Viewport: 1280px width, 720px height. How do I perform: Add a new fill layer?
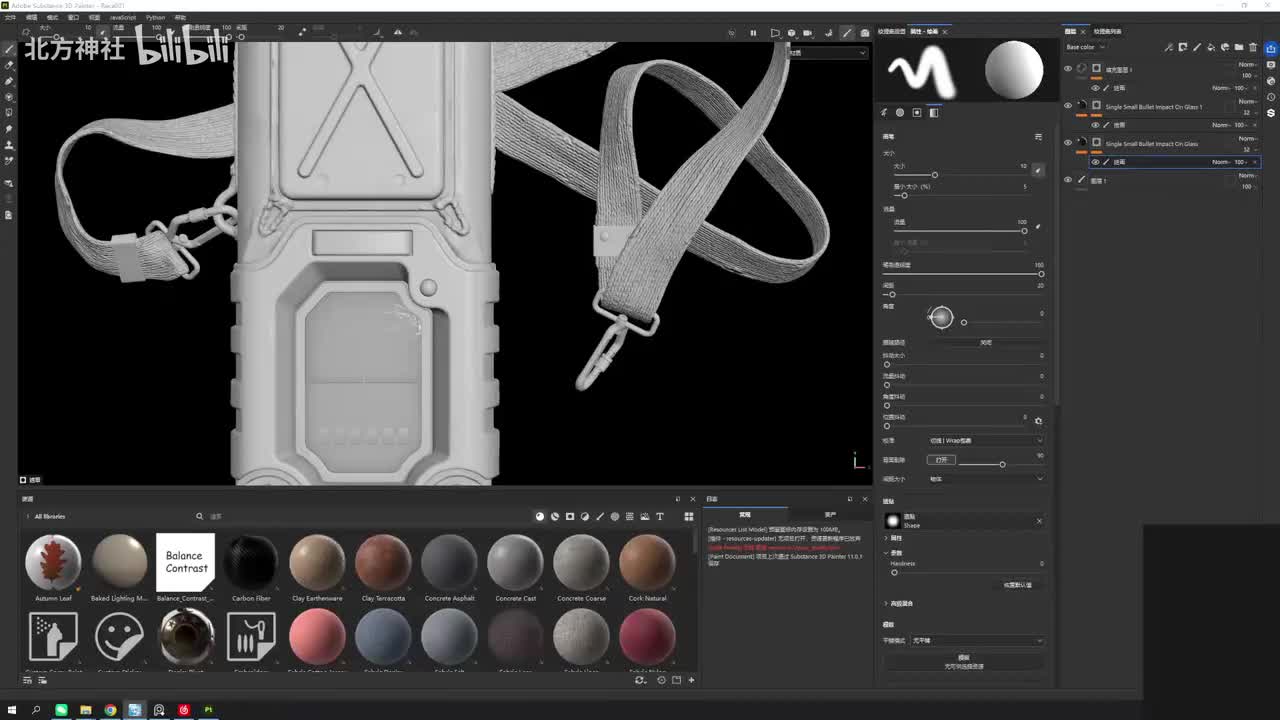click(1212, 47)
